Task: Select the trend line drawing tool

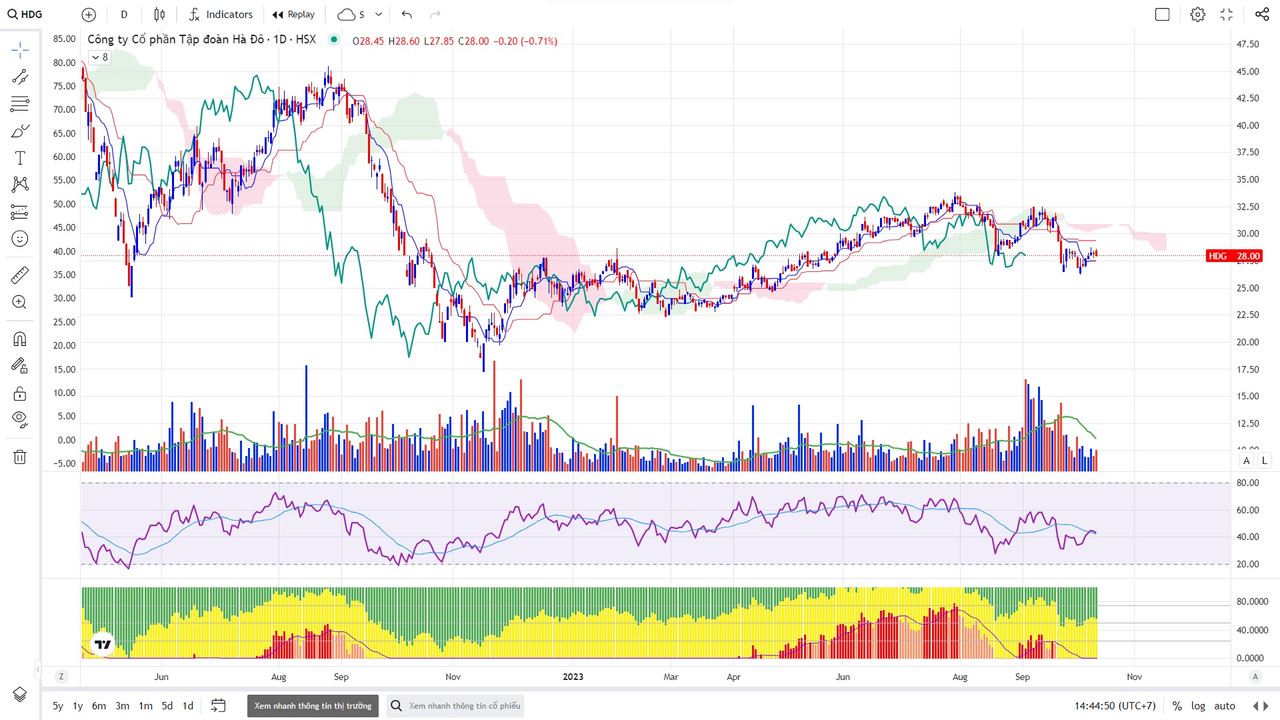Action: pyautogui.click(x=20, y=77)
